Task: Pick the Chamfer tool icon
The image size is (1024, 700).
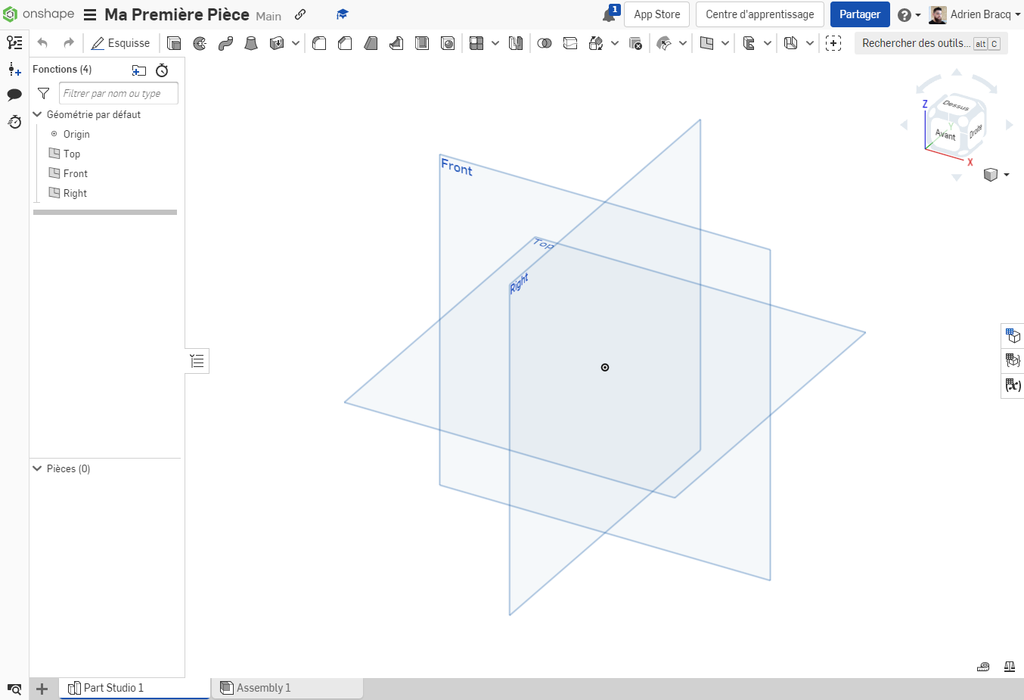Action: click(345, 43)
